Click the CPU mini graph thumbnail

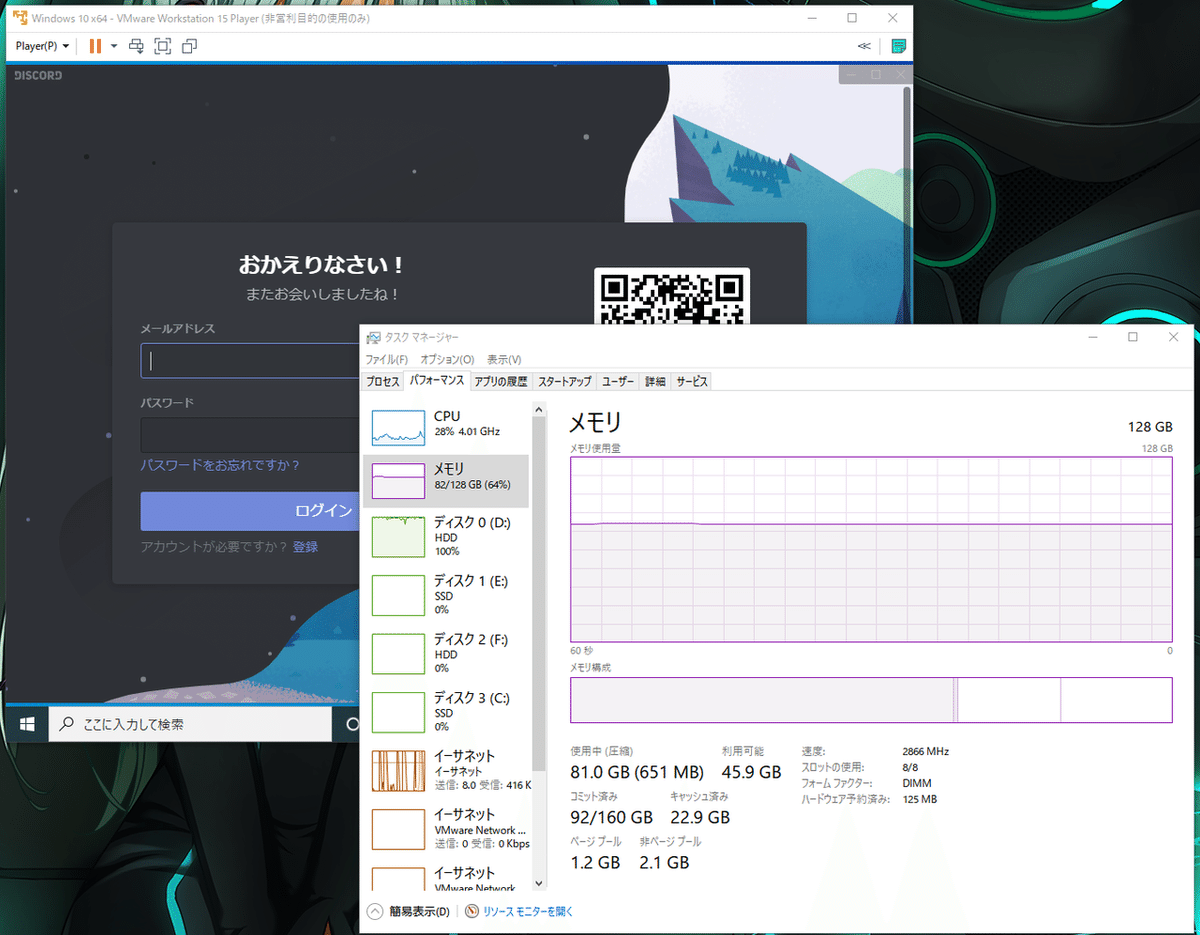click(398, 427)
